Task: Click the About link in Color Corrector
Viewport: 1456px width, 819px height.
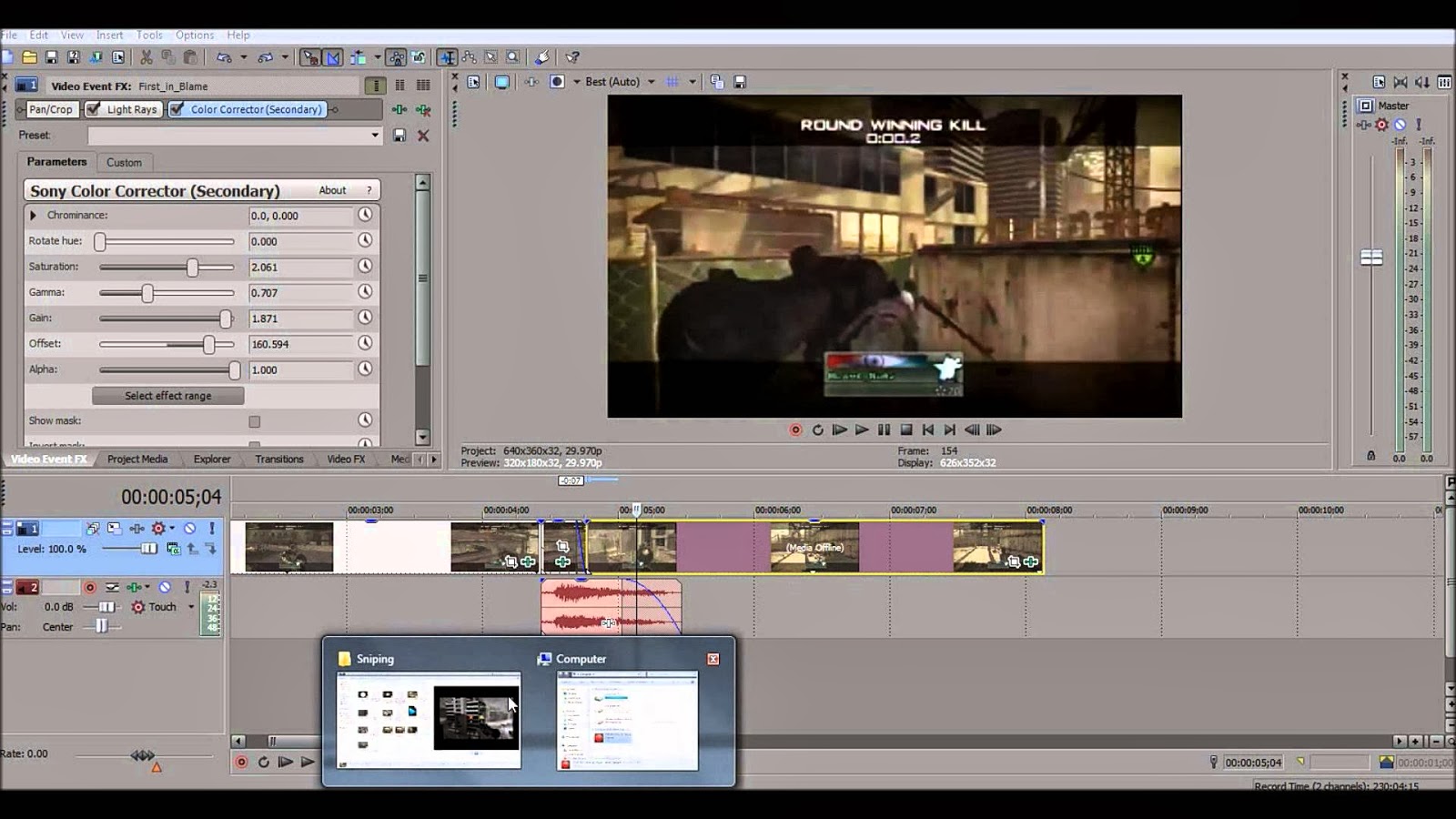Action: pyautogui.click(x=332, y=190)
